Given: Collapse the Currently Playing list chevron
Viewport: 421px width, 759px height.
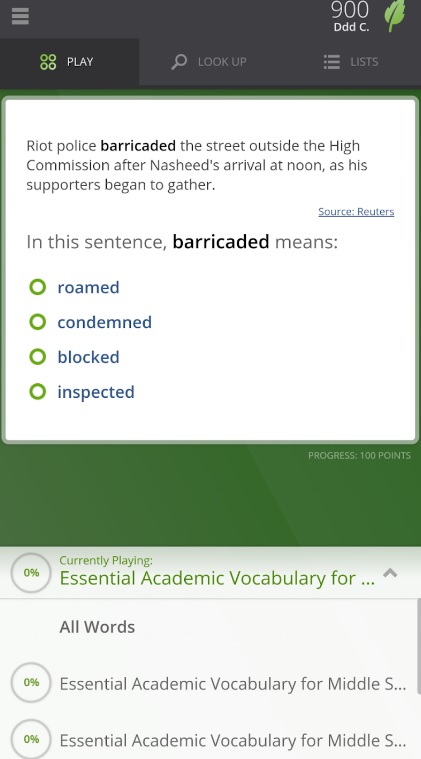Looking at the screenshot, I should pos(390,574).
